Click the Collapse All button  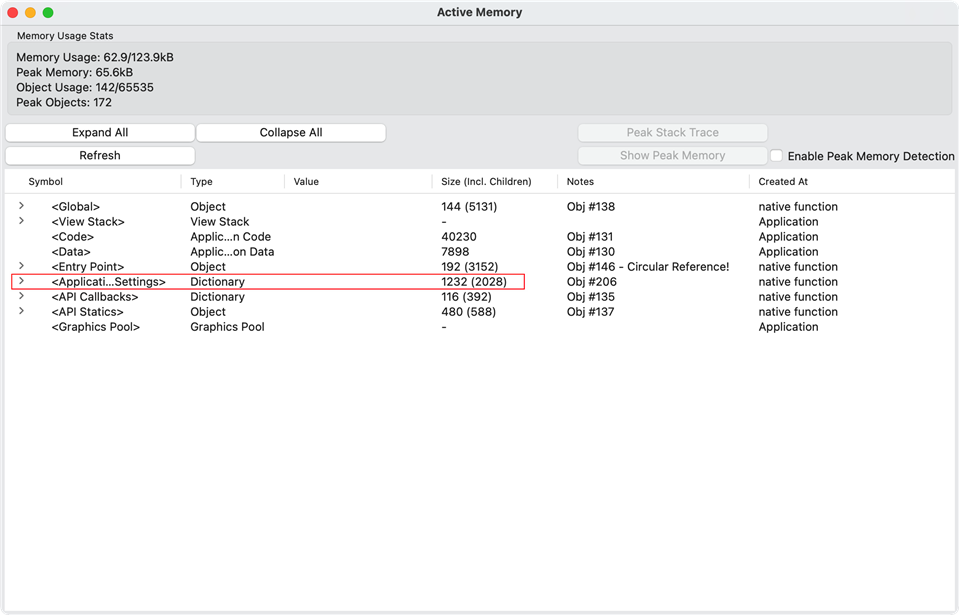click(x=291, y=133)
